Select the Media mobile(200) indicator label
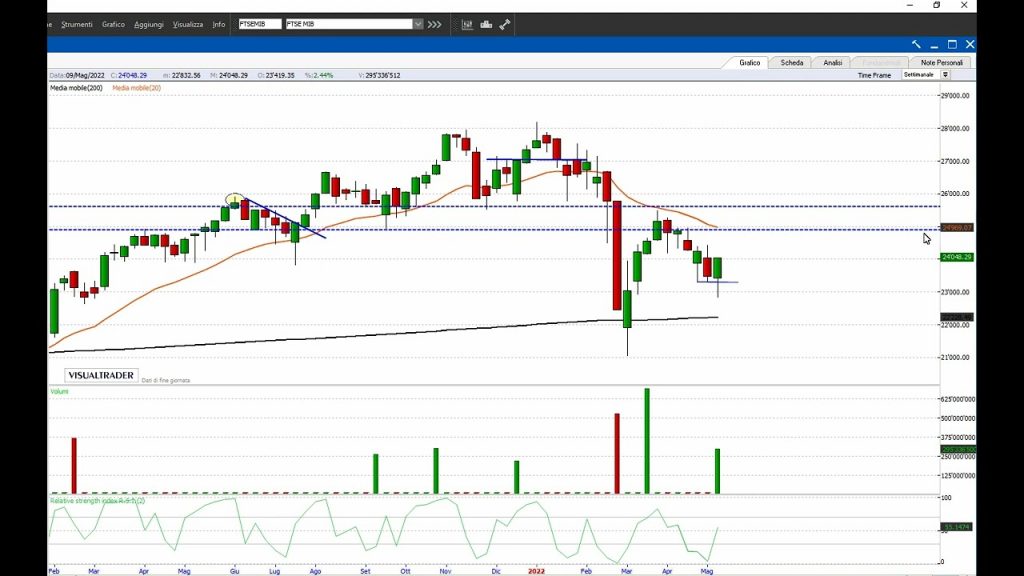This screenshot has width=1024, height=576. 76,88
